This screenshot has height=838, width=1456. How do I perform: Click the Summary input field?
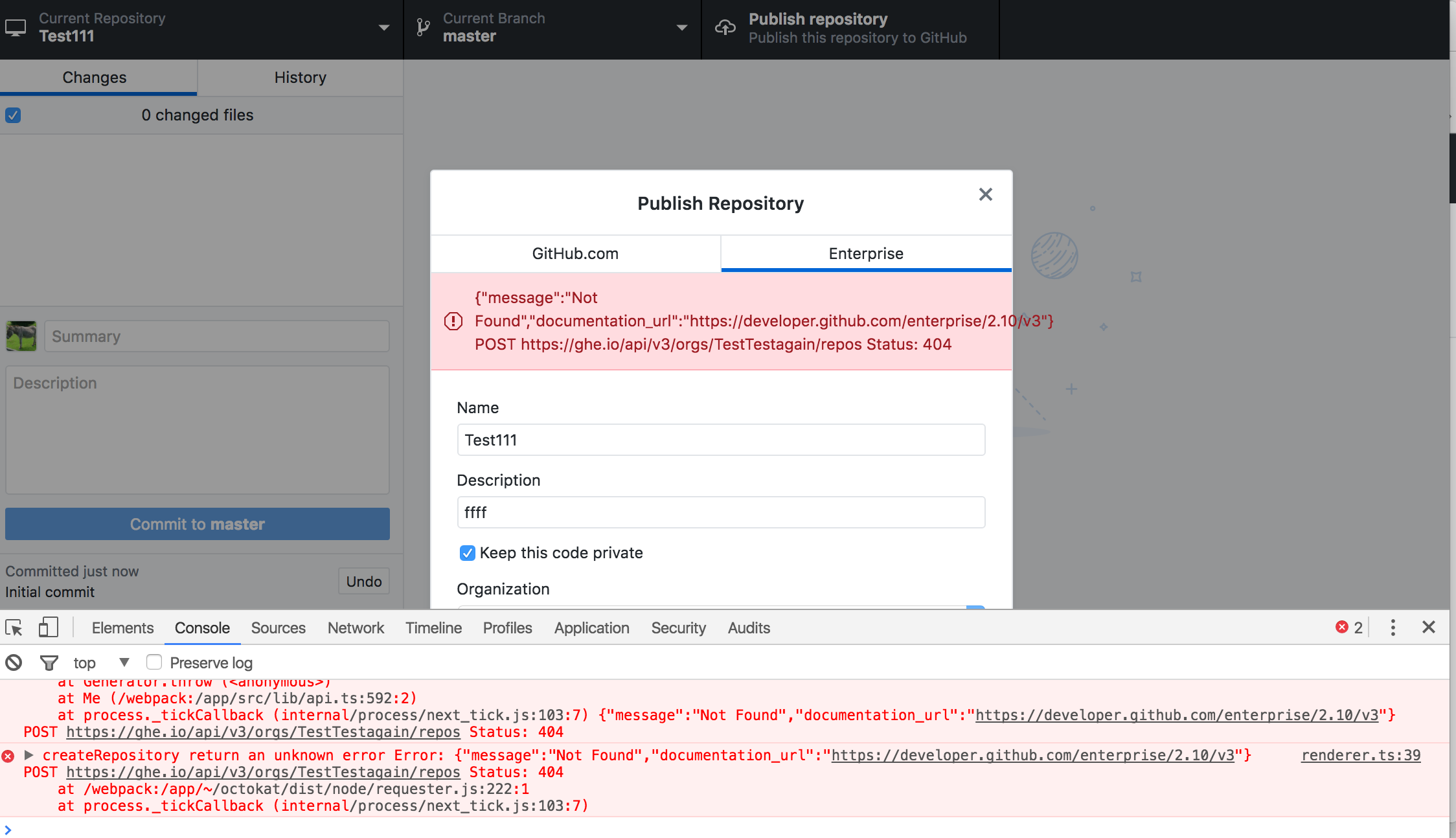click(x=217, y=336)
